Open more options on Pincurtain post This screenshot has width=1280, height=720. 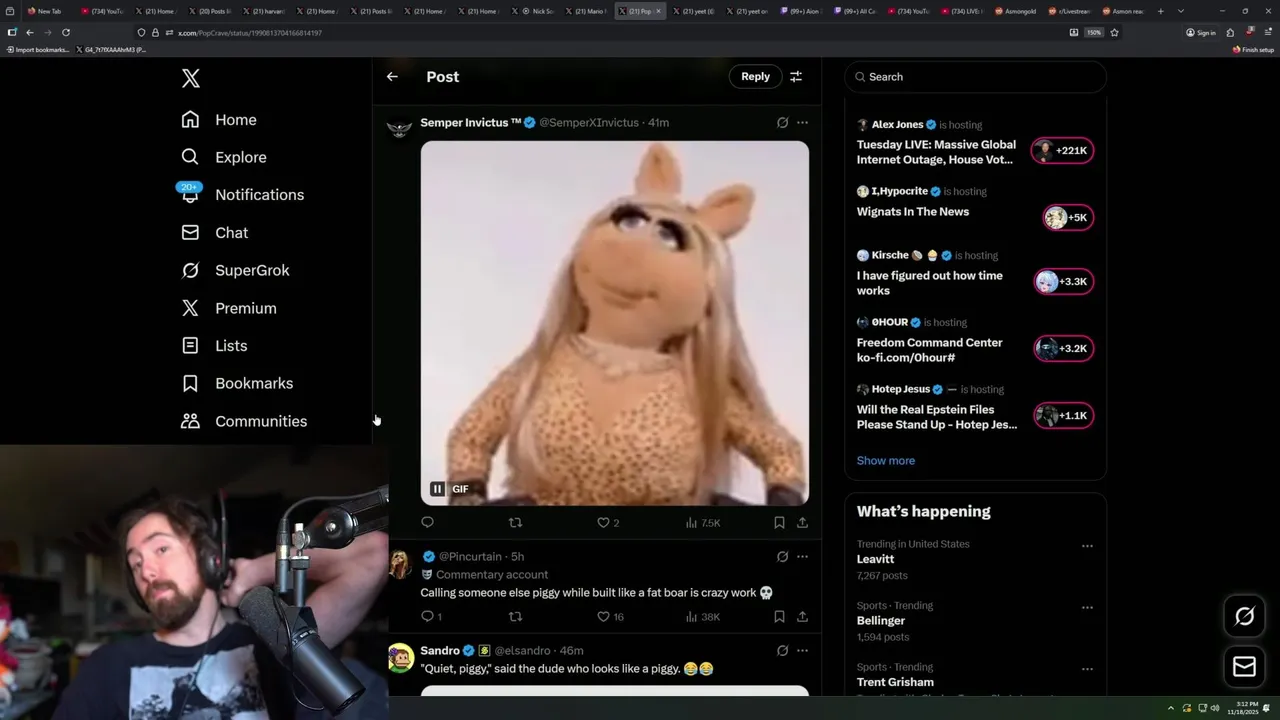[802, 557]
